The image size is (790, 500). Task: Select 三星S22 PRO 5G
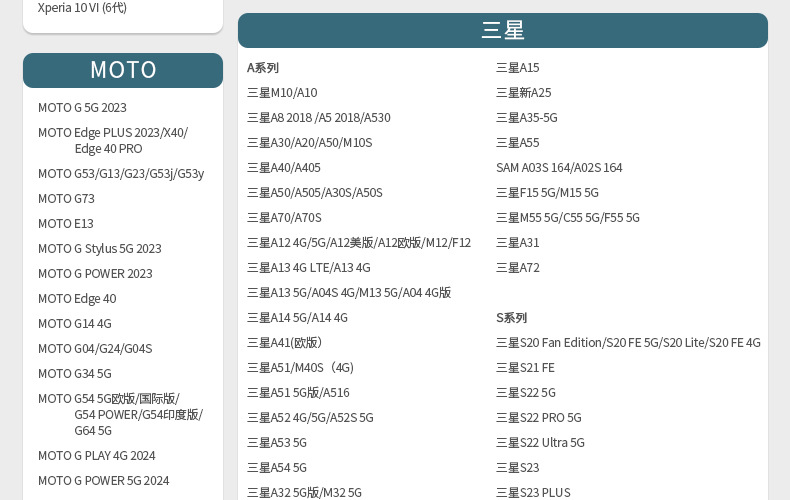coord(539,418)
